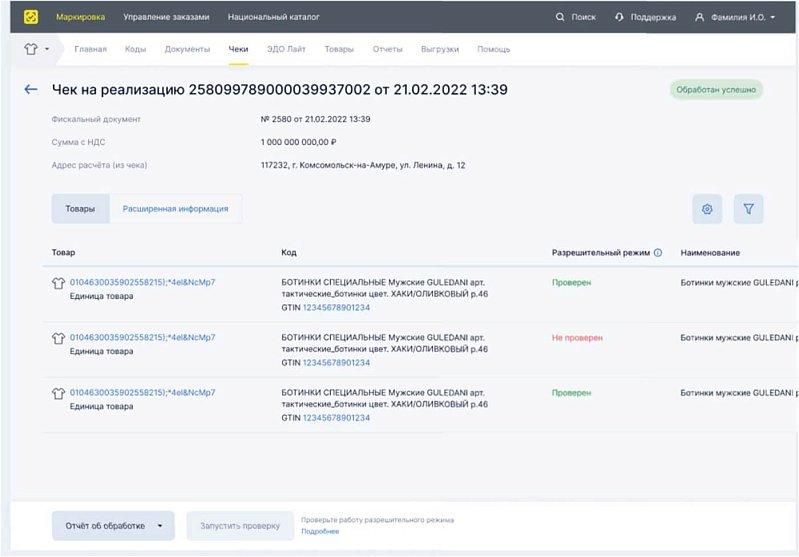The width and height of the screenshot is (799, 557).
Task: Click the Наименование column header
Action: (710, 252)
